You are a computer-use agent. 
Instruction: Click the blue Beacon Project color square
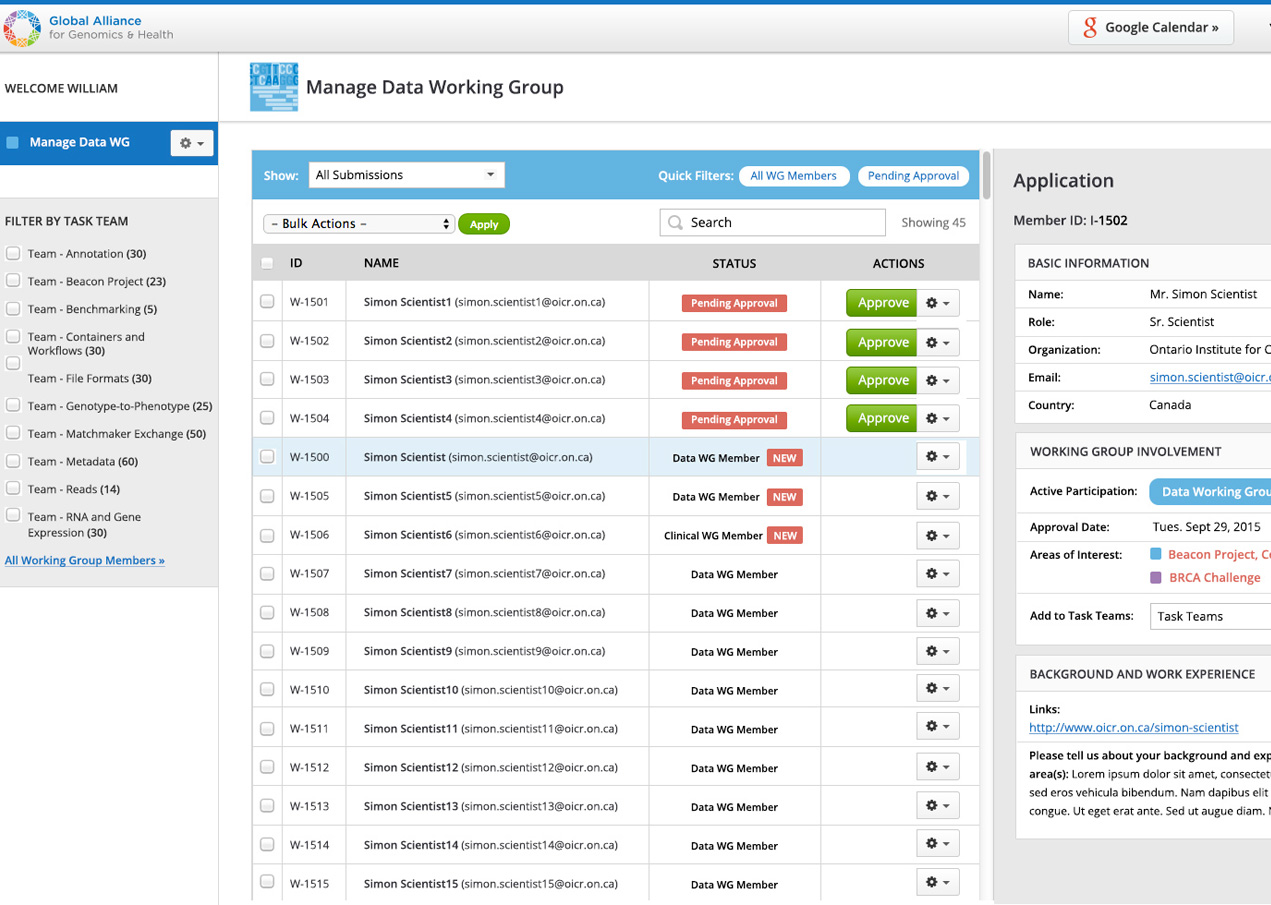1156,554
